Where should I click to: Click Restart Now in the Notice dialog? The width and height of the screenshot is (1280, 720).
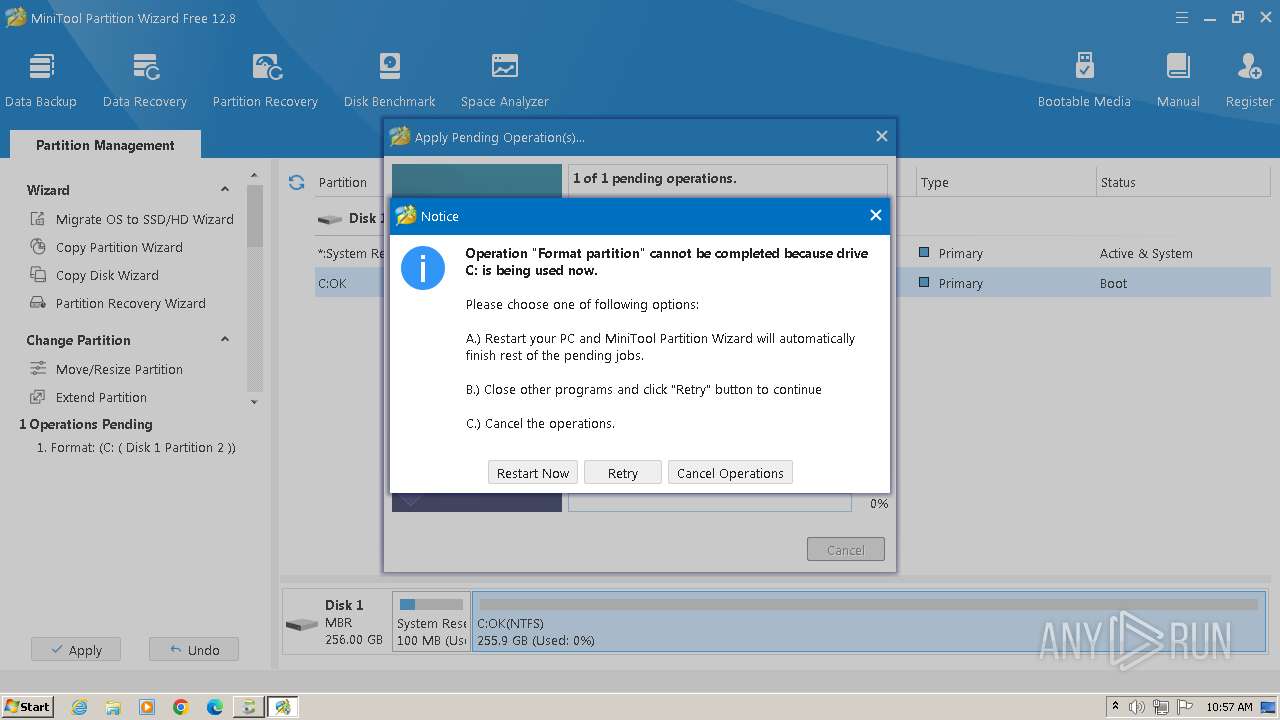[x=533, y=473]
